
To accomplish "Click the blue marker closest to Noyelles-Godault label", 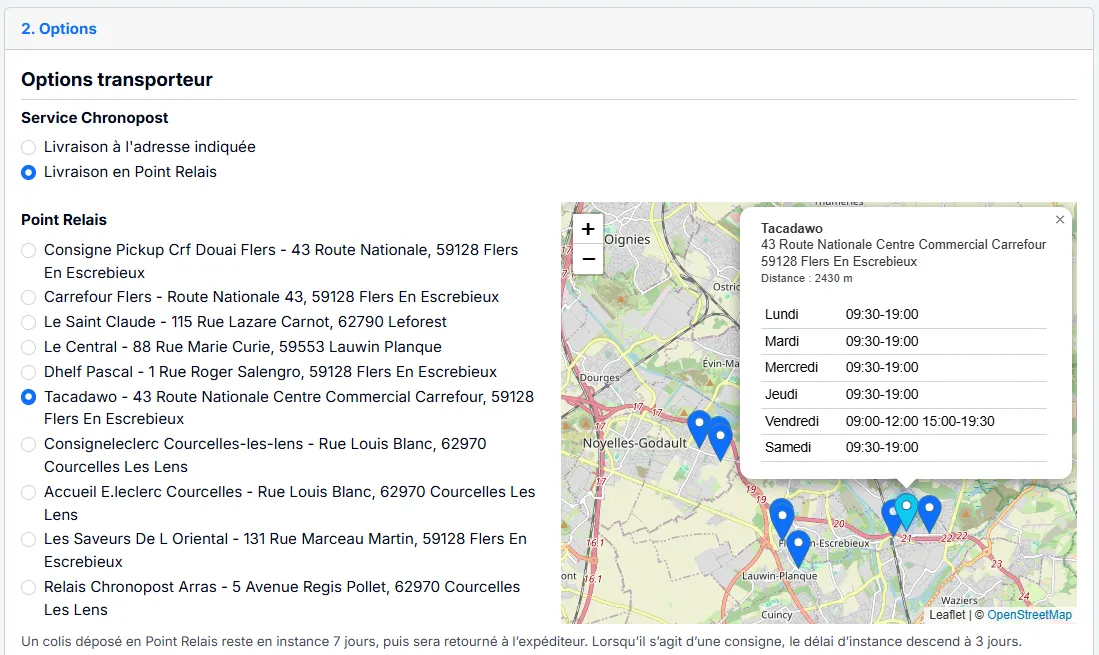I will pos(700,426).
